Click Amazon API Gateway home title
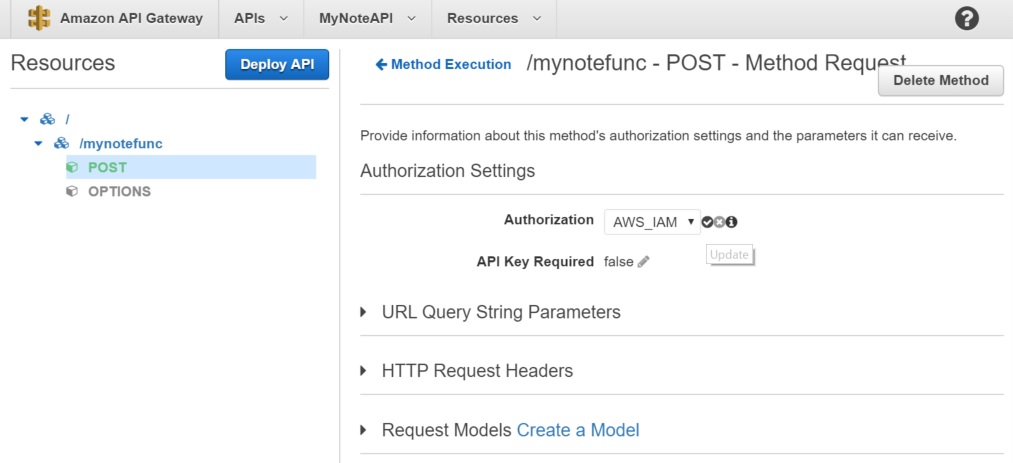Viewport: 1013px width, 463px height. [x=131, y=18]
